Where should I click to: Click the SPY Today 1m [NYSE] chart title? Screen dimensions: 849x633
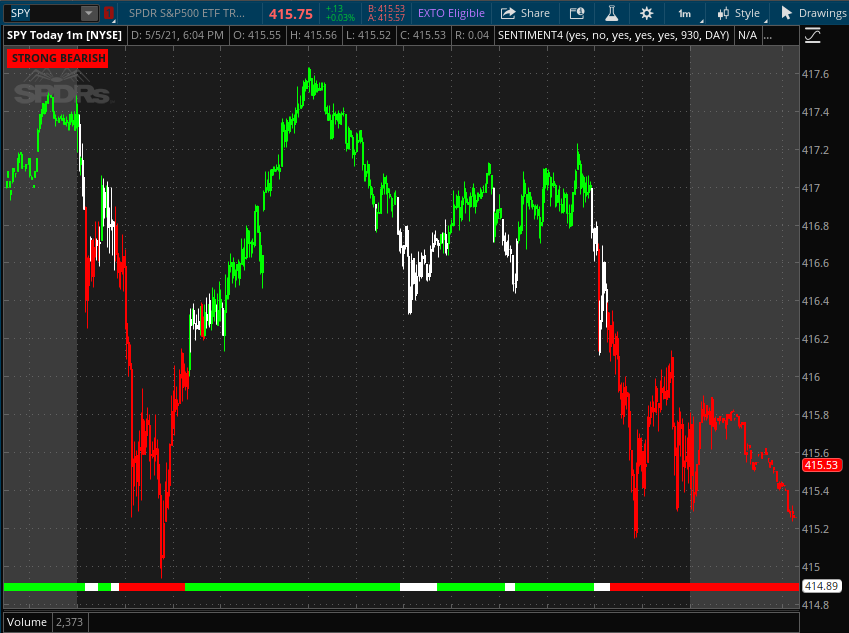coord(64,35)
